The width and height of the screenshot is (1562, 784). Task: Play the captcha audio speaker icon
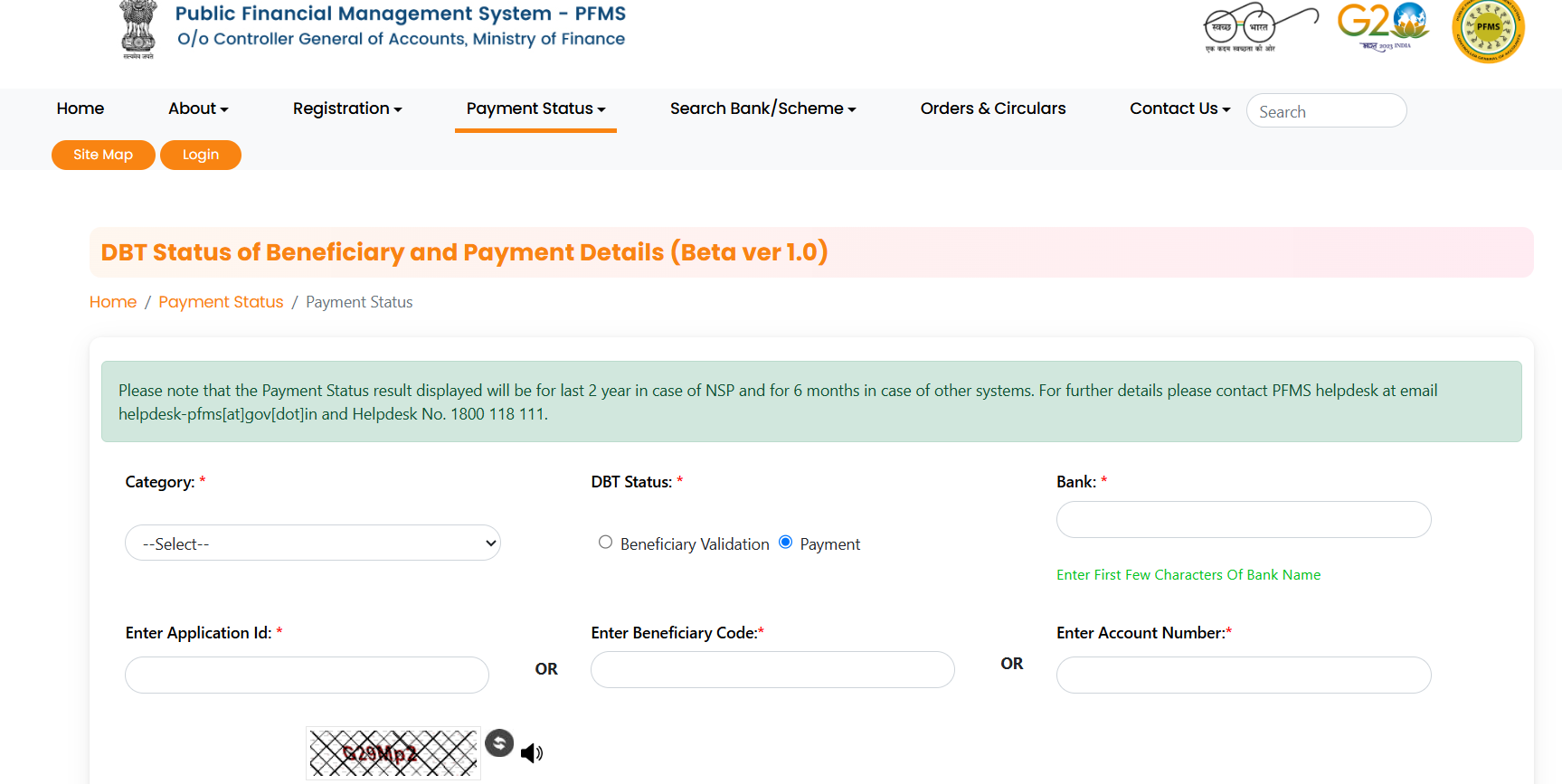click(x=532, y=753)
